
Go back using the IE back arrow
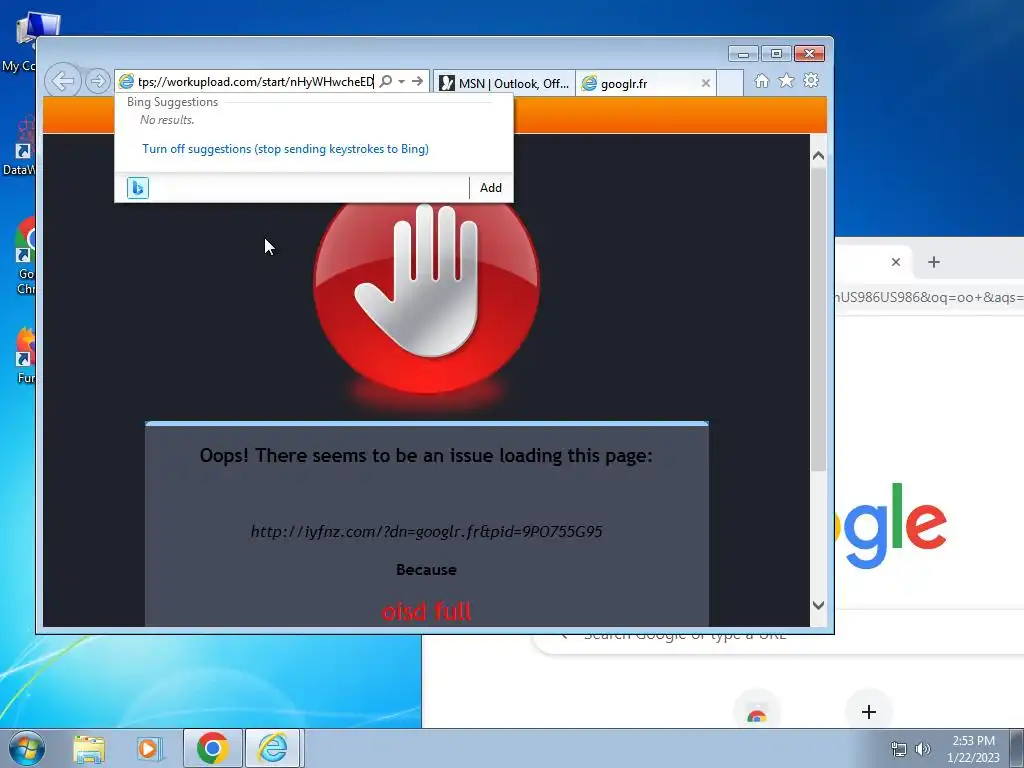pyautogui.click(x=63, y=81)
